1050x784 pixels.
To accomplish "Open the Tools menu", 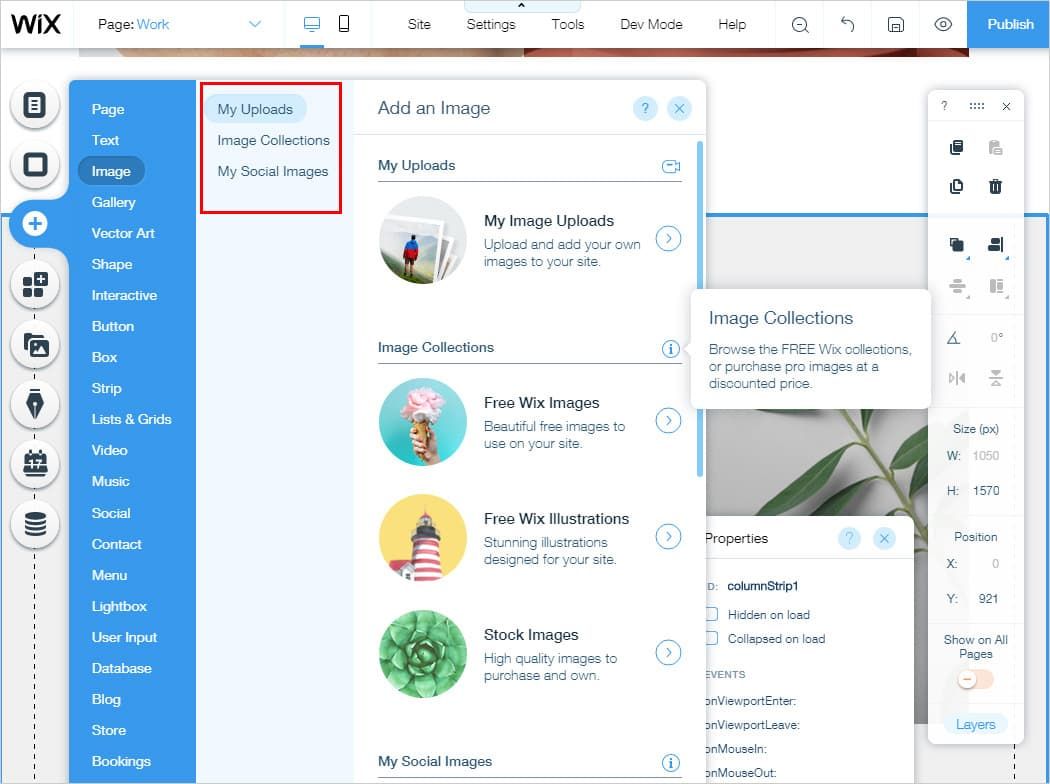I will point(568,25).
